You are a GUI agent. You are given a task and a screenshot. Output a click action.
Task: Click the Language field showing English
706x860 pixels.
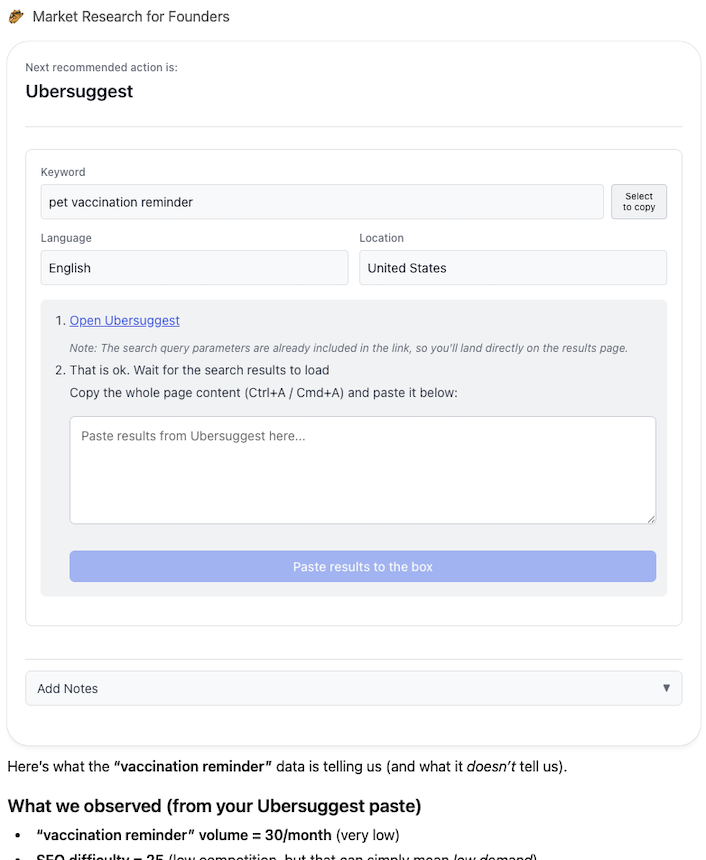pos(194,268)
